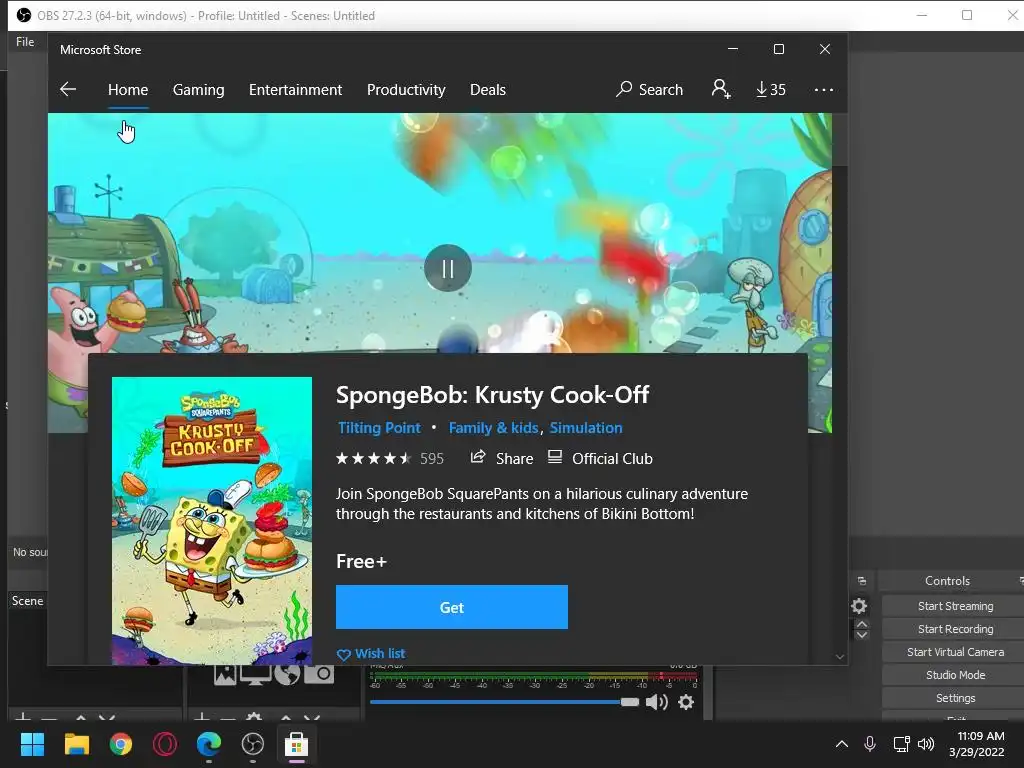Open the volume tray icon
Viewport: 1024px width, 768px height.
[x=926, y=744]
